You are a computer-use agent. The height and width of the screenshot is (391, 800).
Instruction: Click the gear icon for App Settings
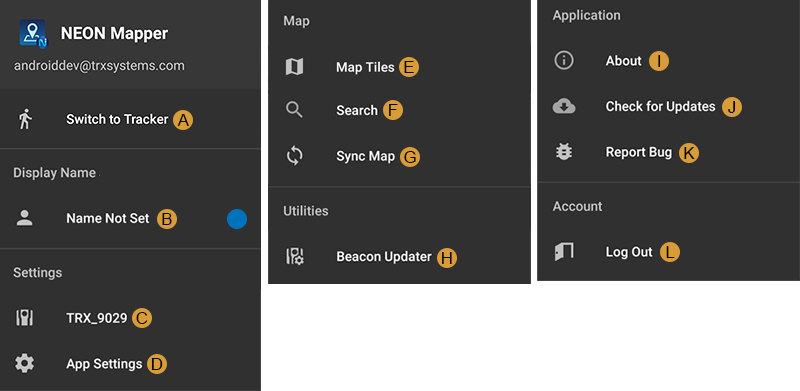(x=24, y=363)
